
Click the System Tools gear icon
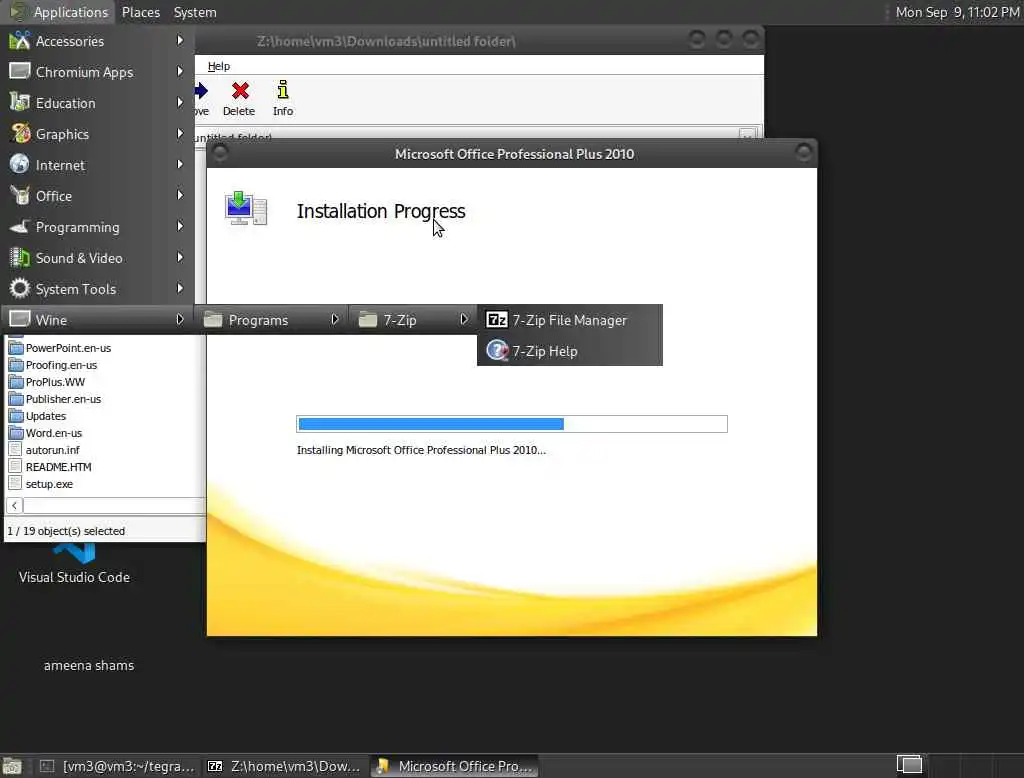[x=20, y=289]
